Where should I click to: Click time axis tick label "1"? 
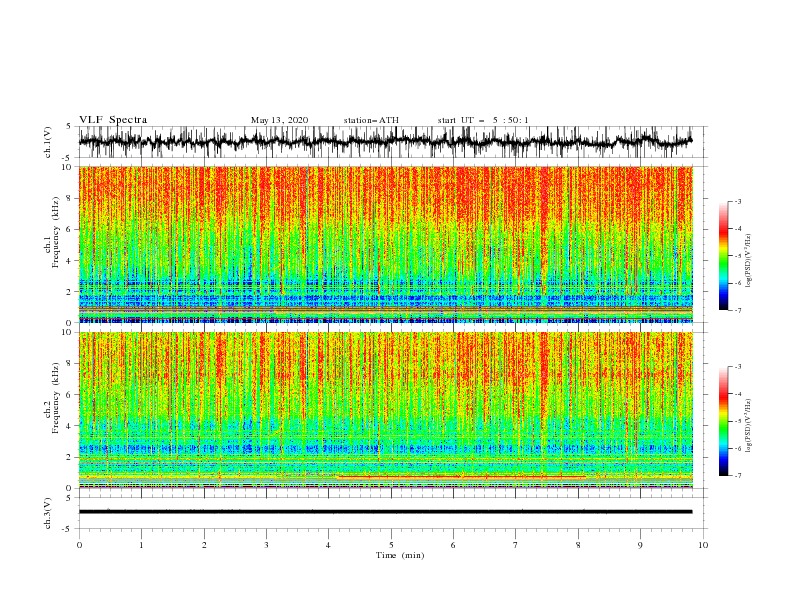(x=141, y=545)
